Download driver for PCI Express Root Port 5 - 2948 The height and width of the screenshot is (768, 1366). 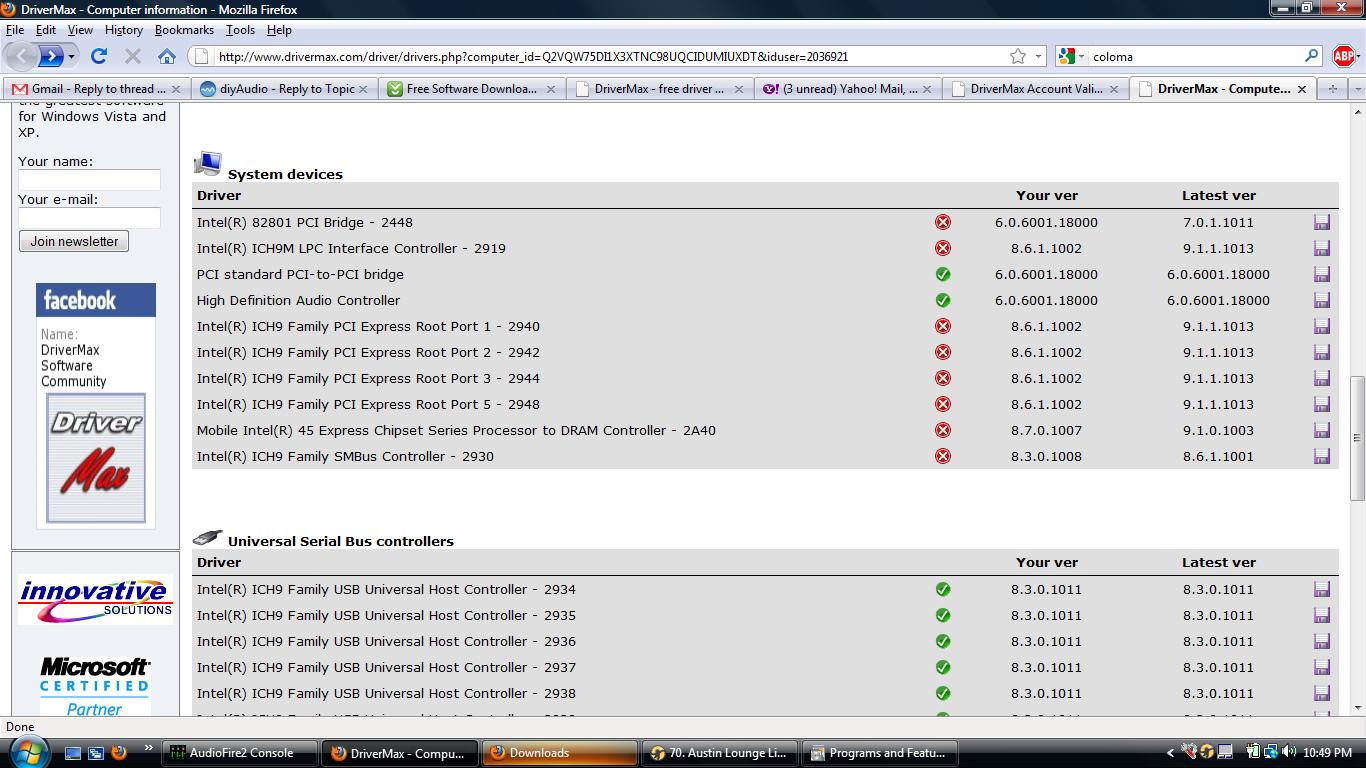pyautogui.click(x=1321, y=404)
